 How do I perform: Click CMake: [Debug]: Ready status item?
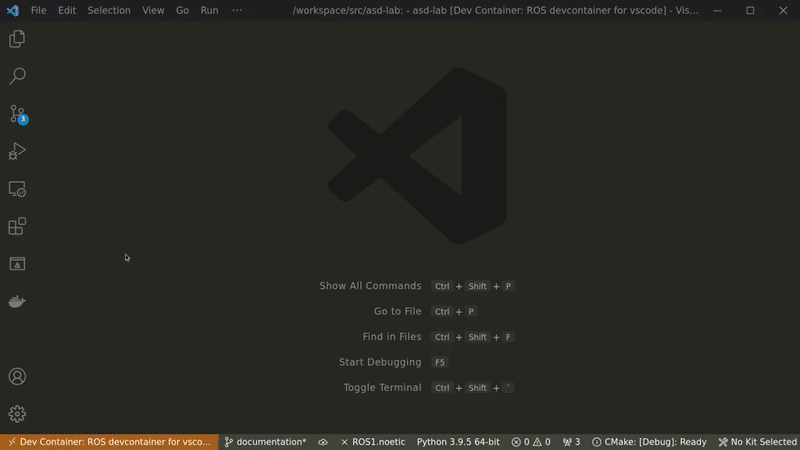tap(649, 442)
